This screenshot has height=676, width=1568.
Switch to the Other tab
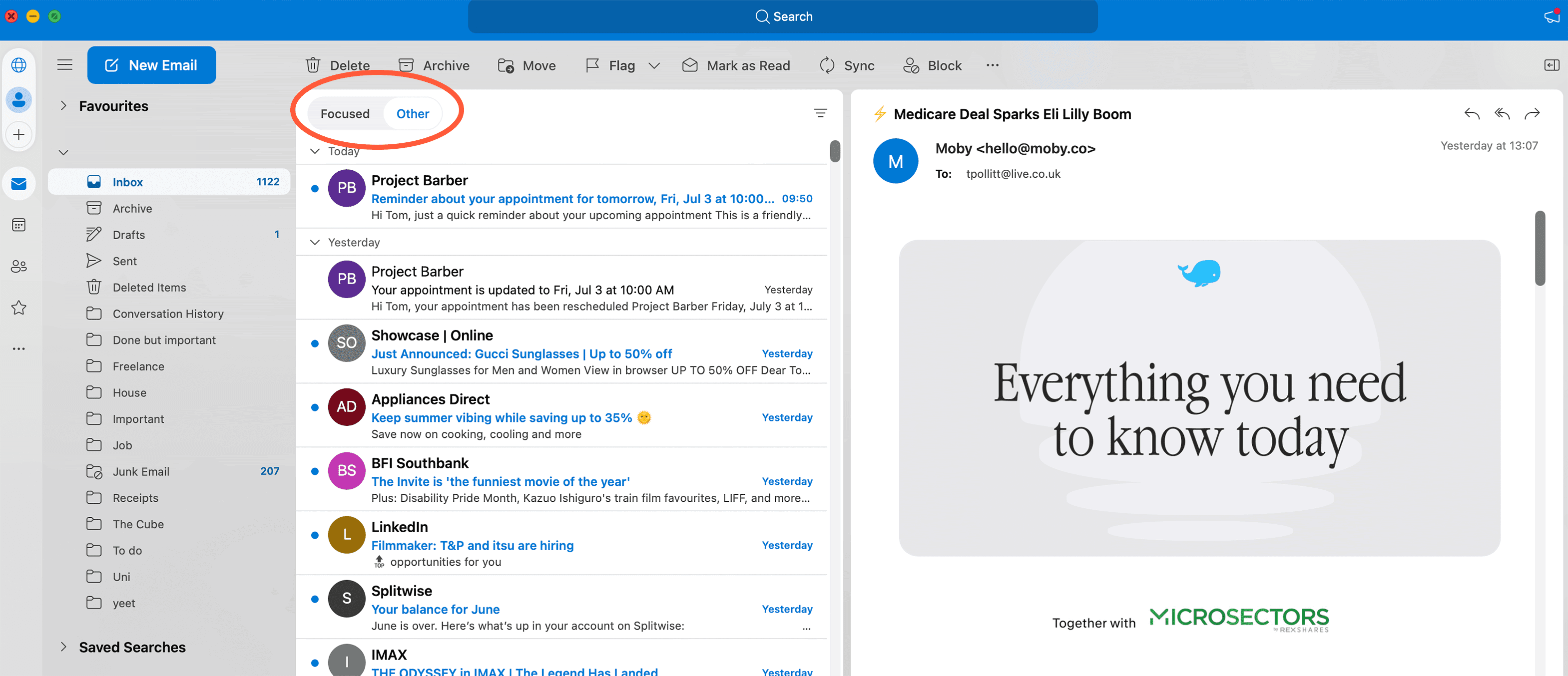point(413,114)
